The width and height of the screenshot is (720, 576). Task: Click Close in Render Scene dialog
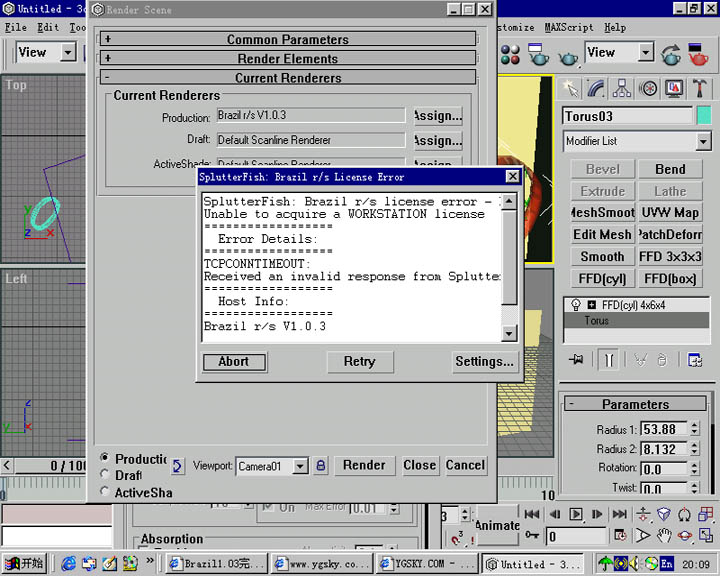(x=420, y=466)
